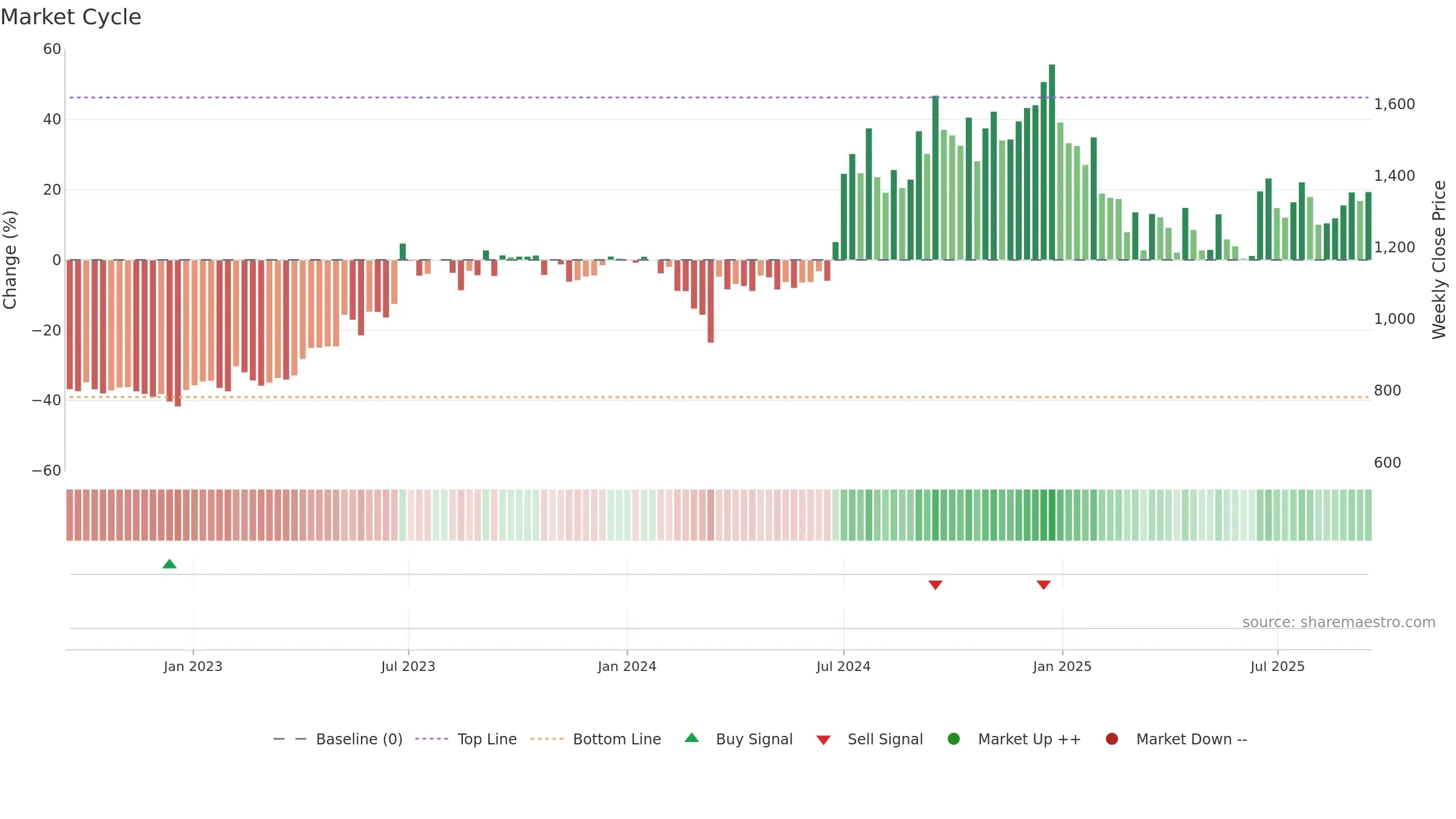The width and height of the screenshot is (1456, 819).
Task: Click the first small green bar in Jul 2023
Action: (x=403, y=252)
